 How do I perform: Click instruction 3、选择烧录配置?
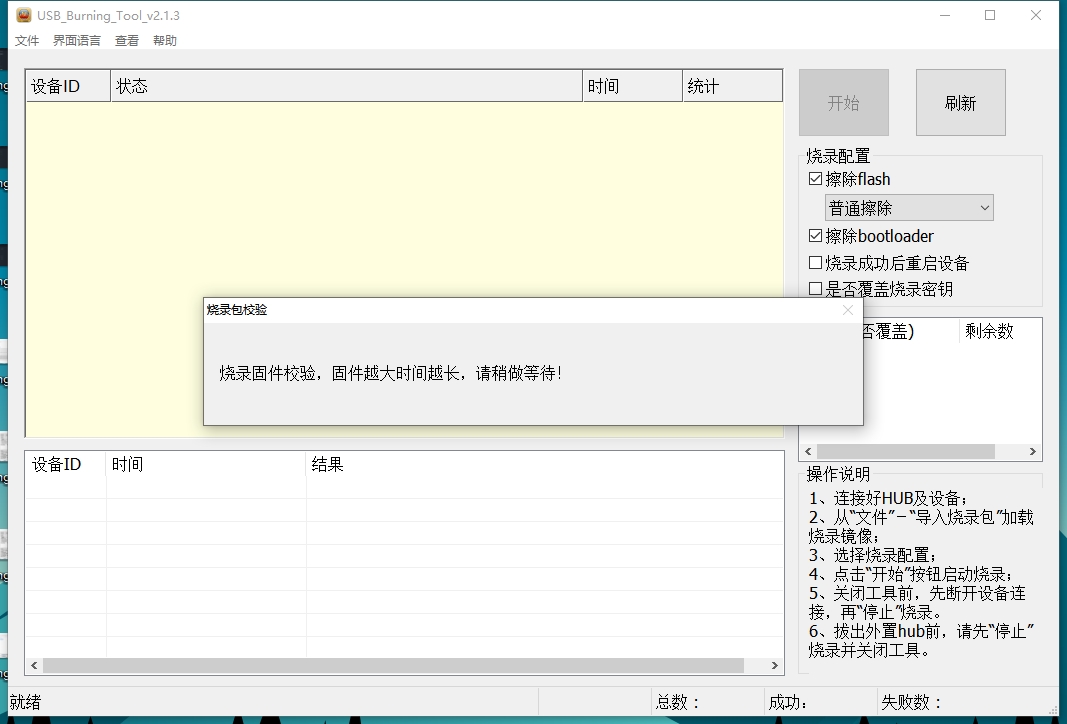[872, 555]
